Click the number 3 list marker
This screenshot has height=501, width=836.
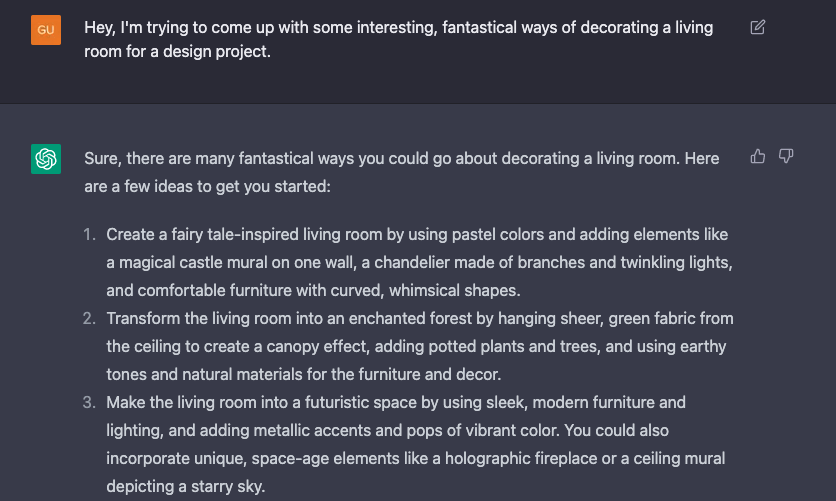click(90, 402)
